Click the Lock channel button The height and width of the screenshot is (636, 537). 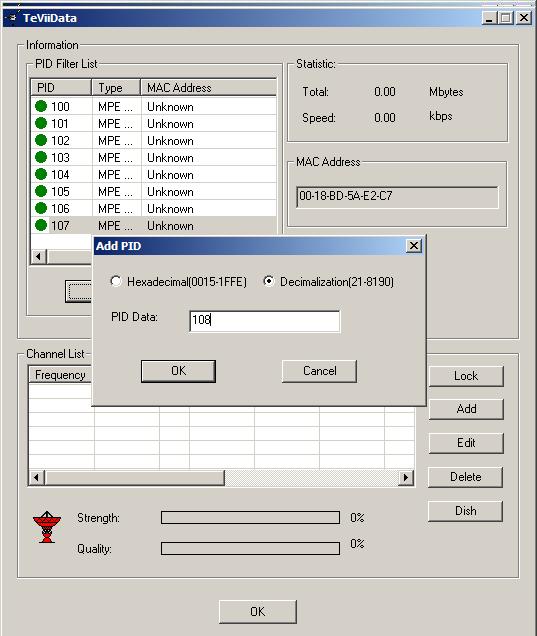[466, 376]
